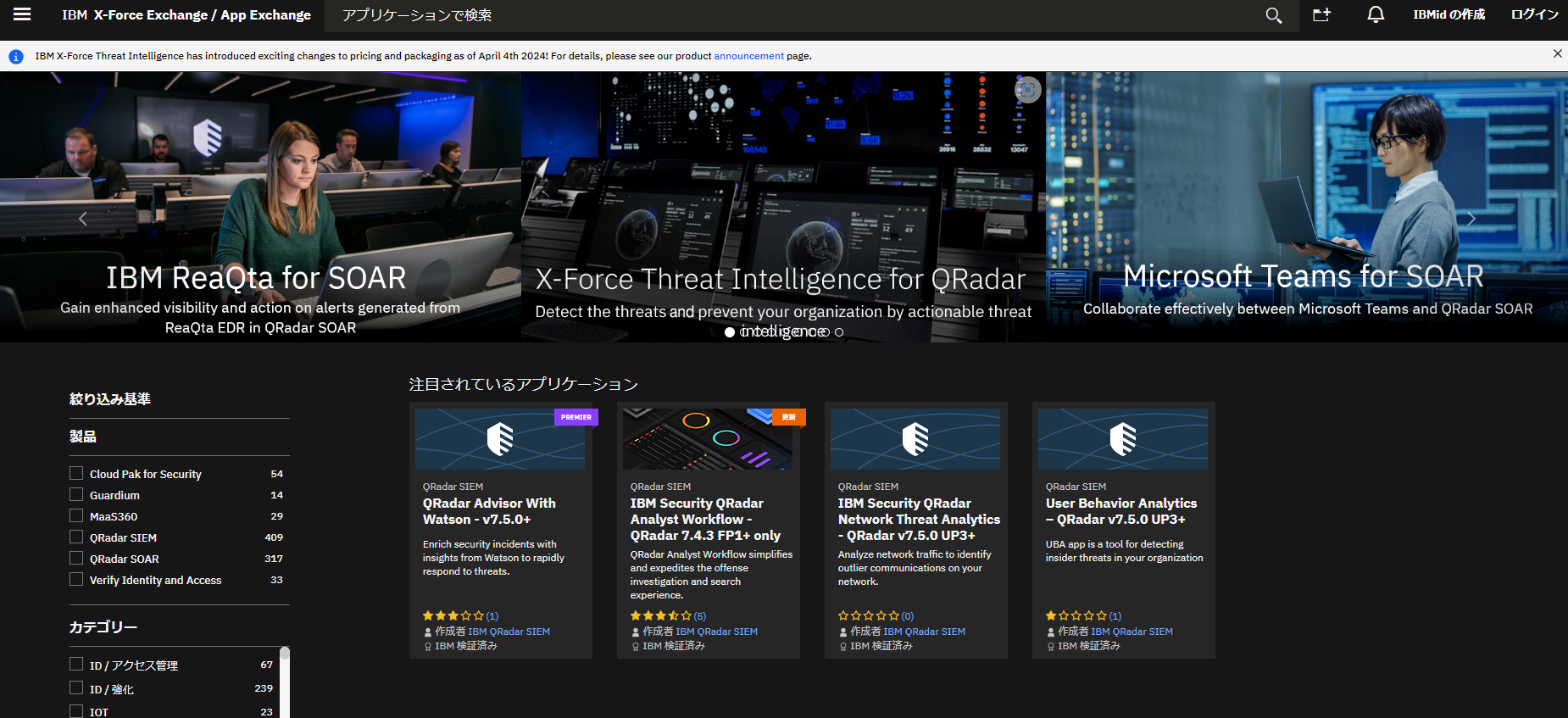The width and height of the screenshot is (1568, 718).
Task: Click IBMid の作成 link
Action: 1448,14
